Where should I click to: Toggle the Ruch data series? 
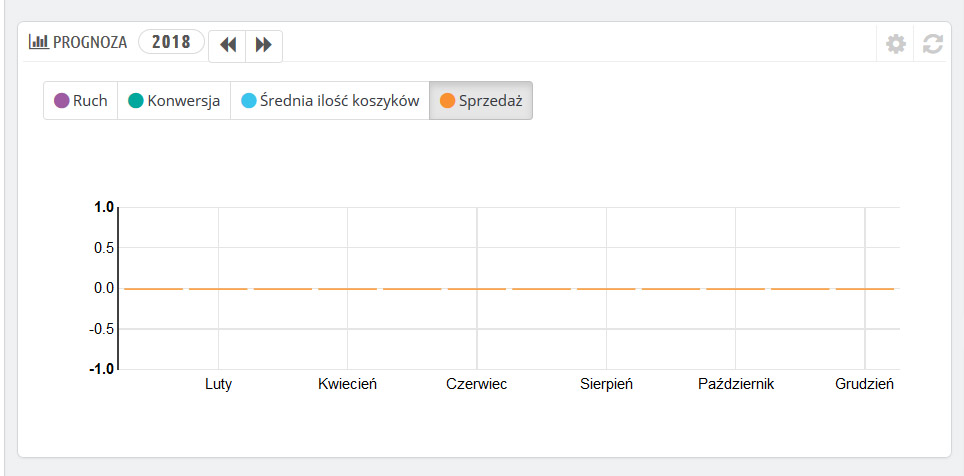pyautogui.click(x=81, y=101)
